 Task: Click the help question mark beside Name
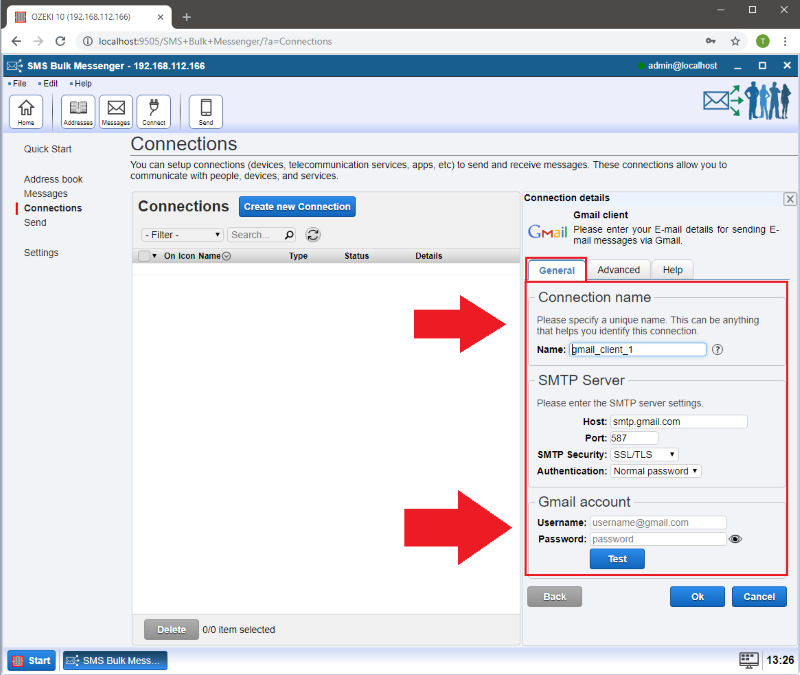(x=717, y=350)
